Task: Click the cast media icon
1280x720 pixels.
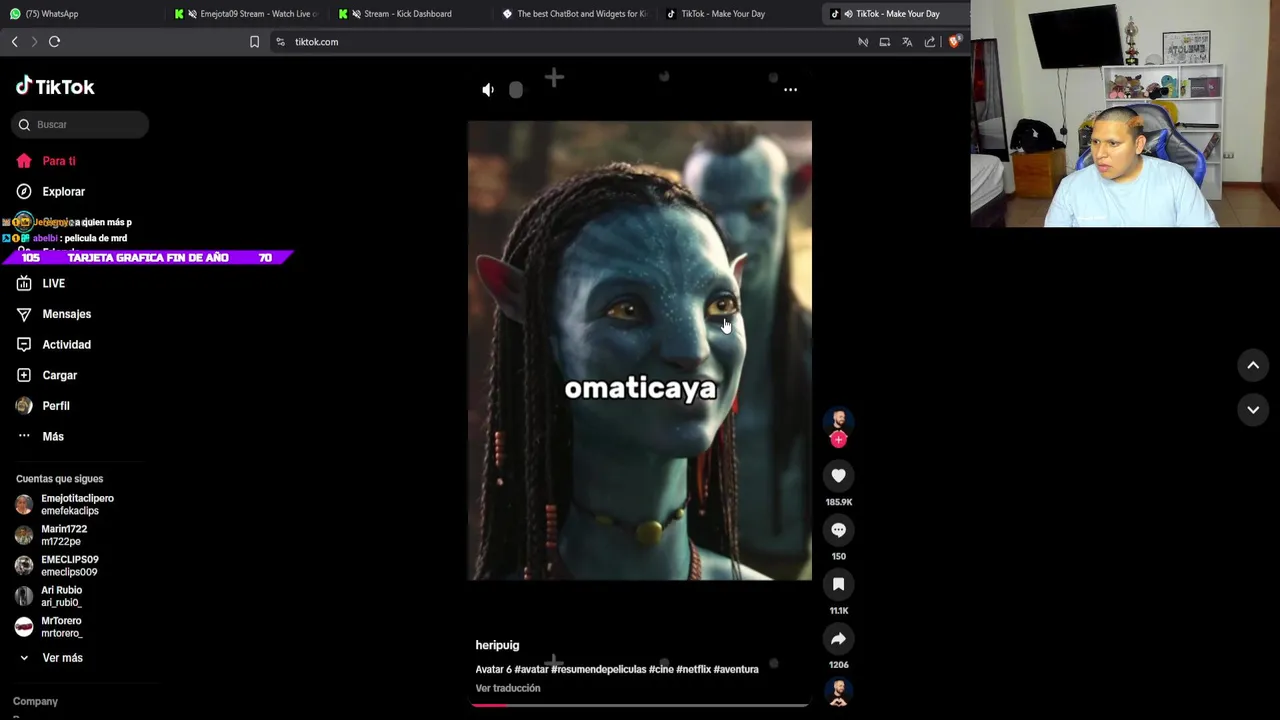Action: pyautogui.click(x=885, y=42)
